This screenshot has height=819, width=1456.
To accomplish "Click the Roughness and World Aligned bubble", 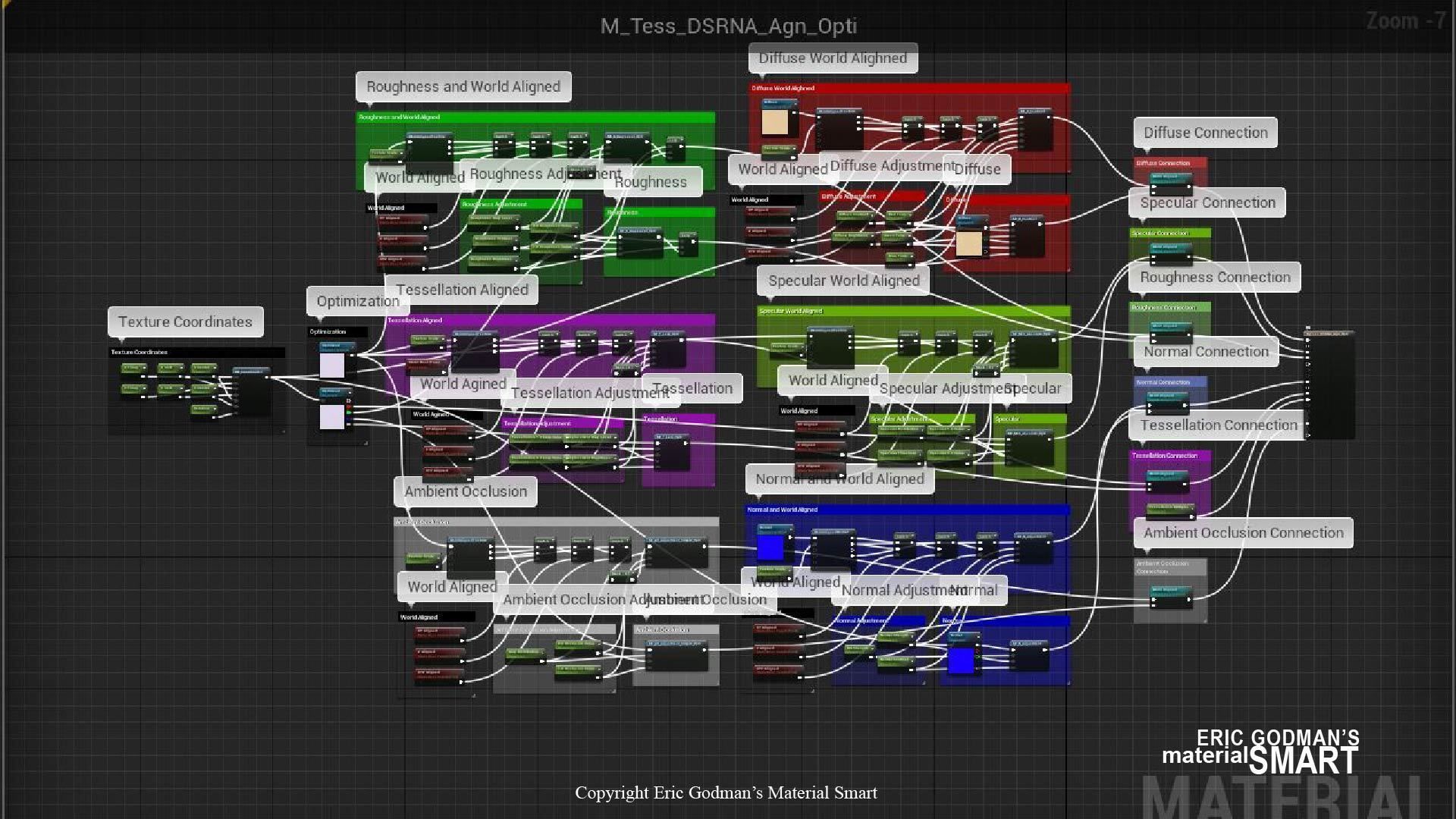I will click(x=463, y=86).
